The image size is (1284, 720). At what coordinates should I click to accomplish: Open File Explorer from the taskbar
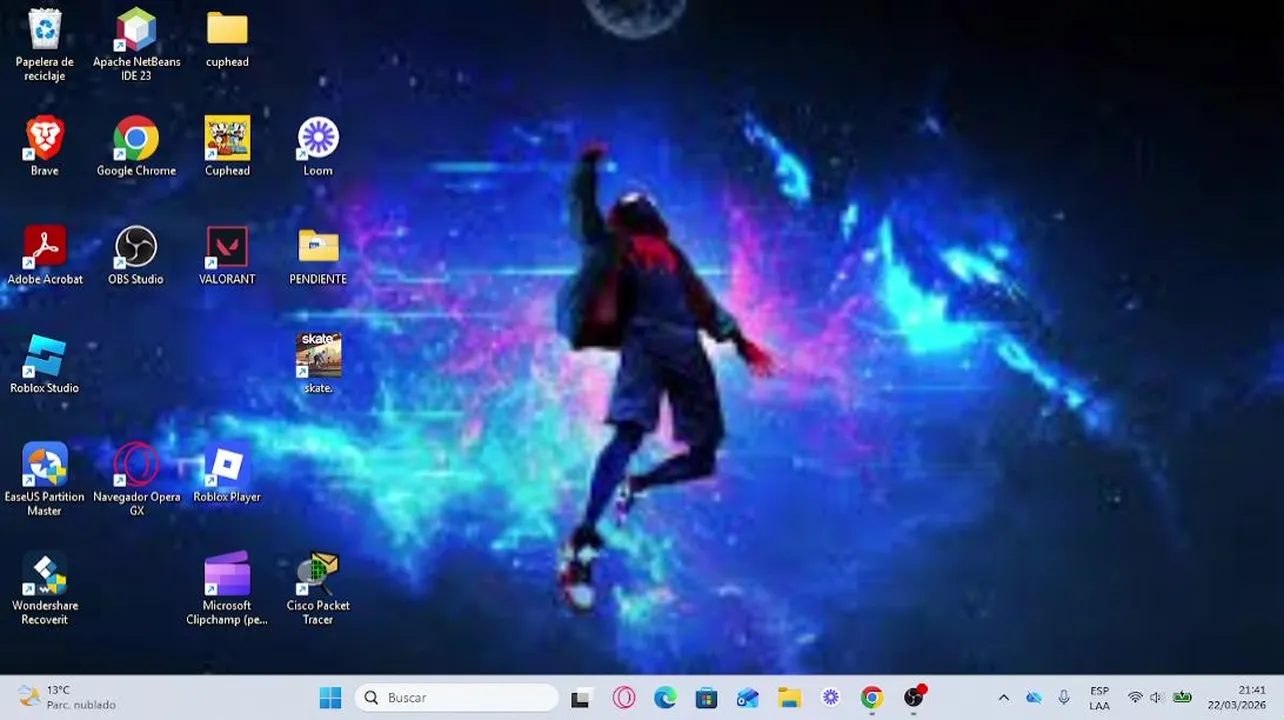(x=790, y=698)
